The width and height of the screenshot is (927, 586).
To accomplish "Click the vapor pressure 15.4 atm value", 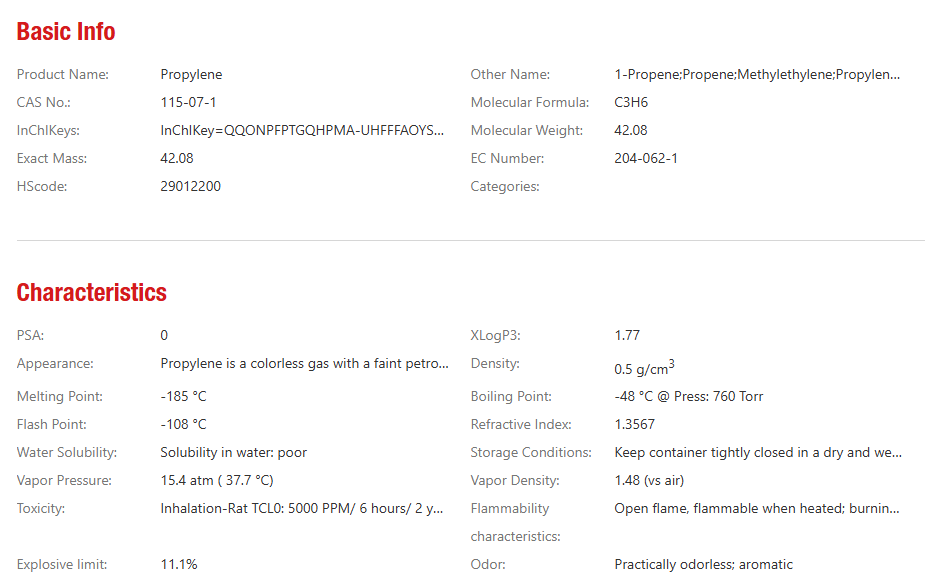I will [x=217, y=481].
